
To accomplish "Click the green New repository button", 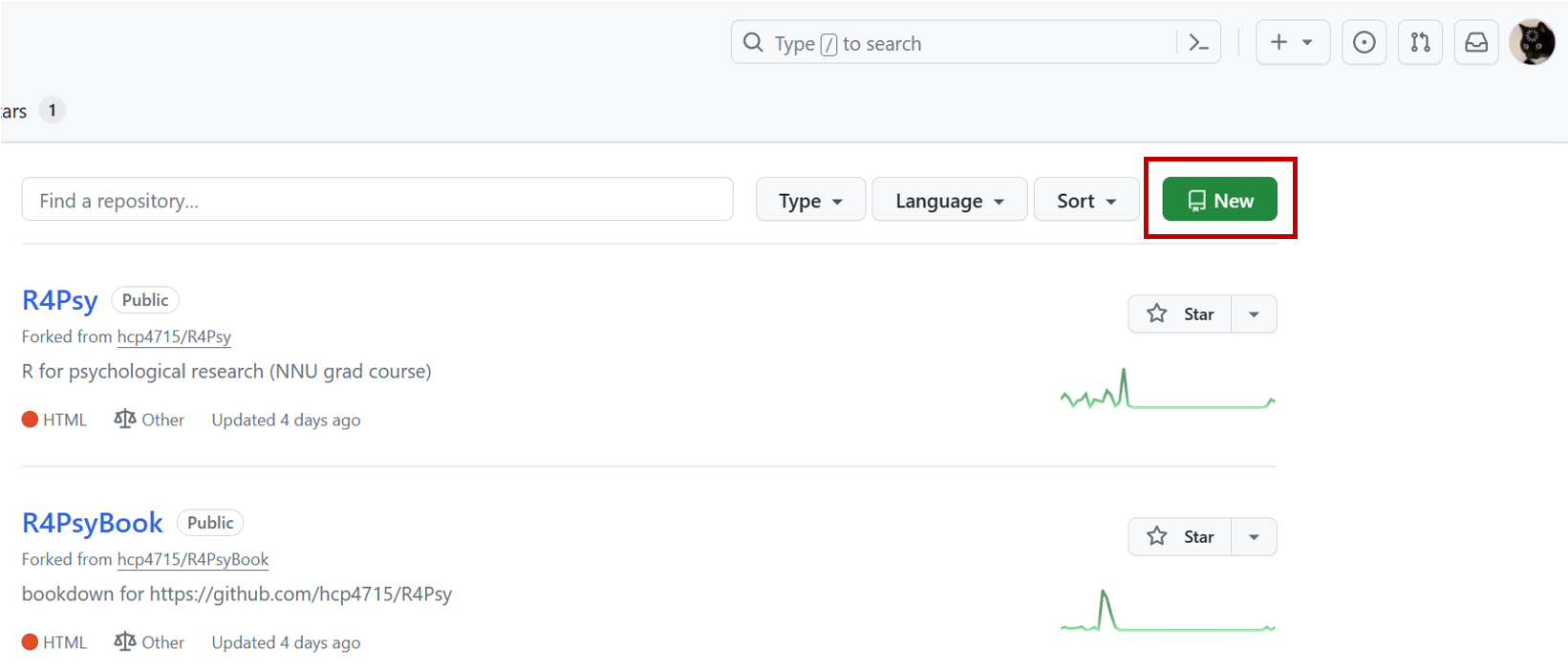I will pyautogui.click(x=1219, y=200).
